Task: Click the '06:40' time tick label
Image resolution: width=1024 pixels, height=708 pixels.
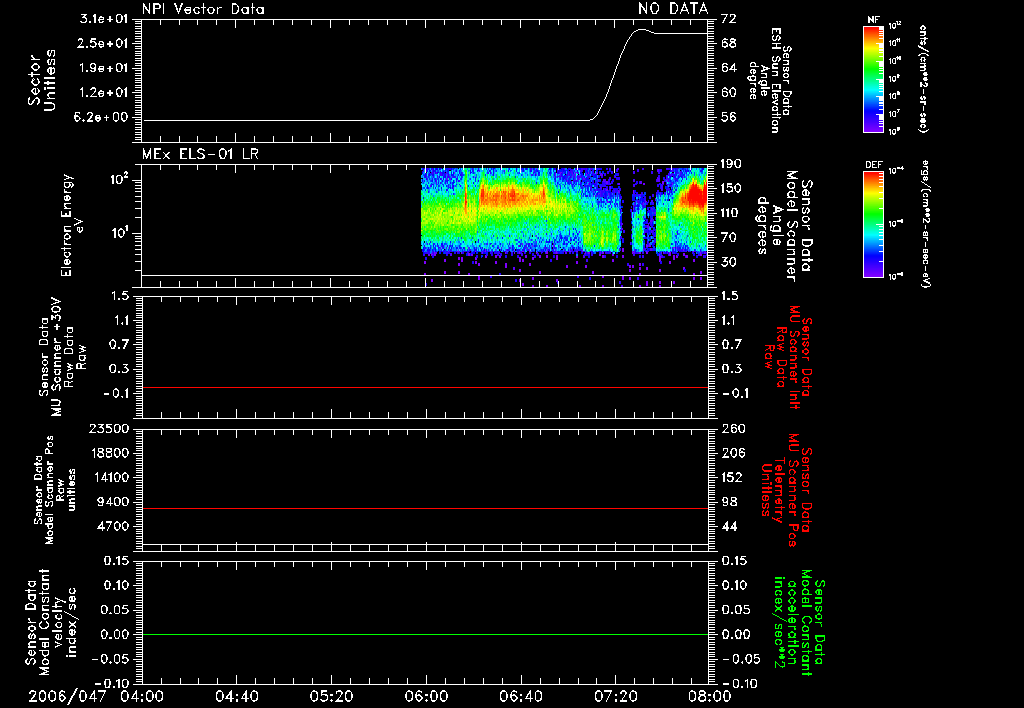Action: (x=521, y=696)
